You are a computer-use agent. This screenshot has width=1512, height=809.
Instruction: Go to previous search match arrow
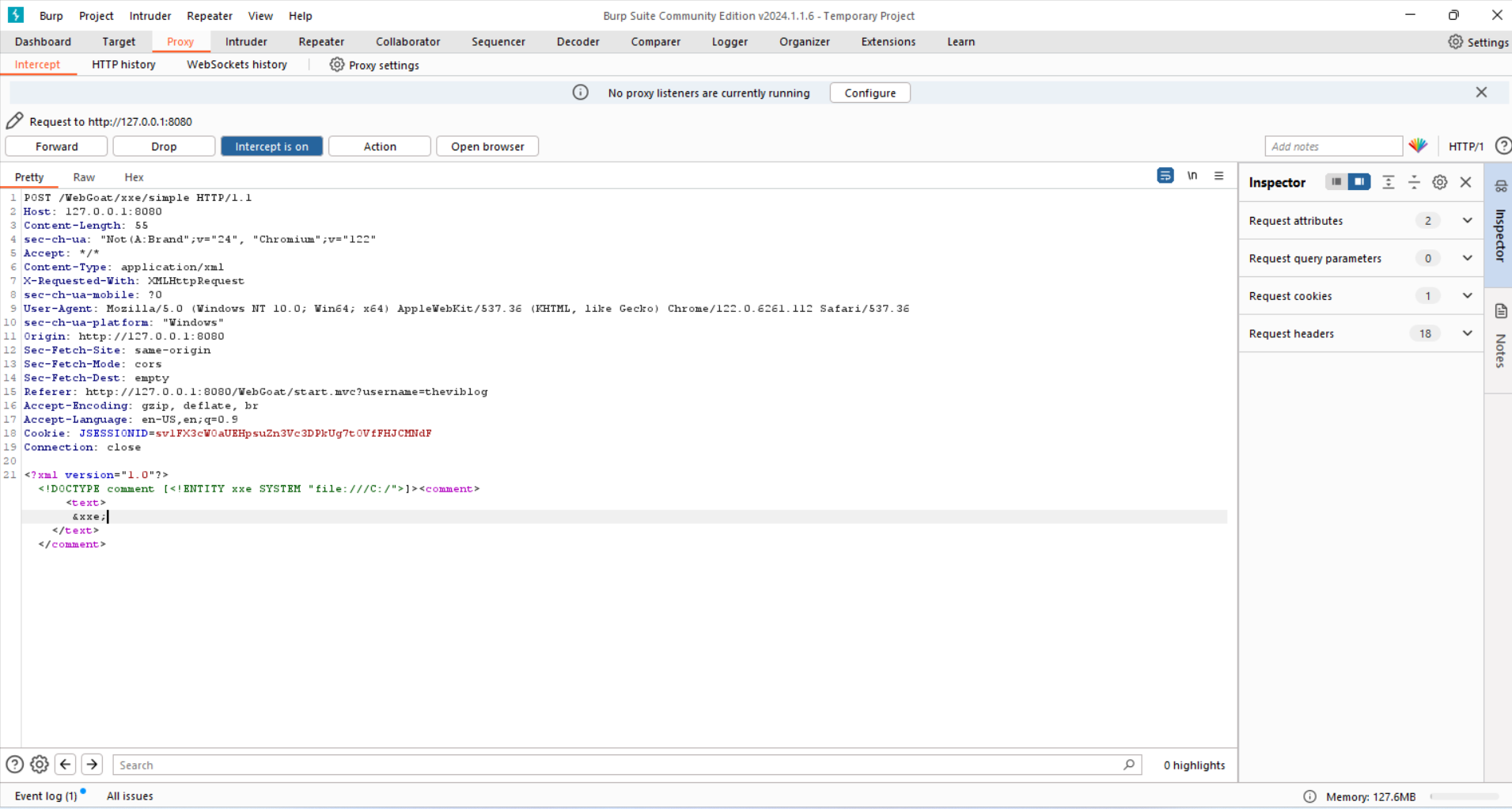click(66, 765)
